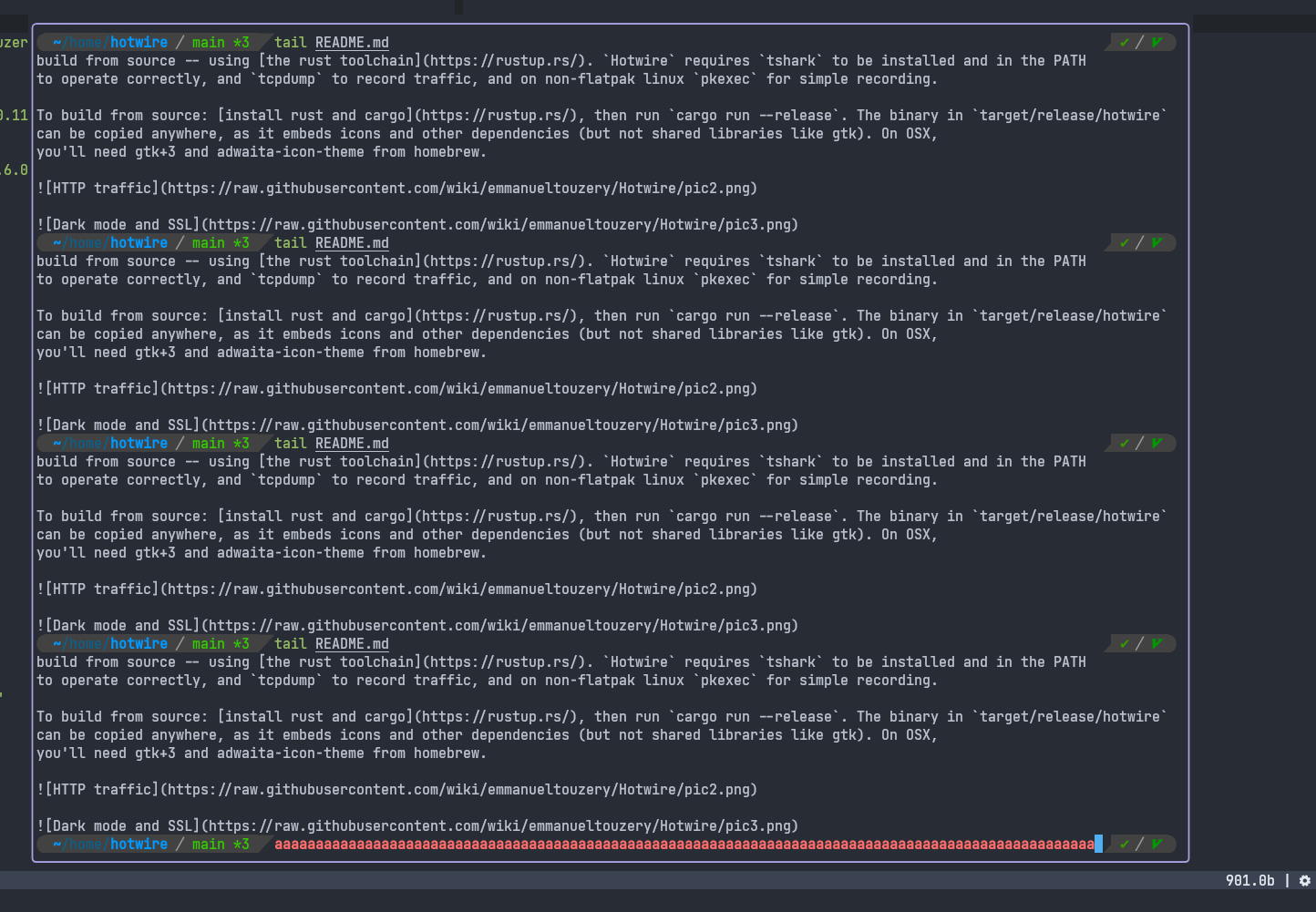The image size is (1316, 912).
Task: Click the V icon on the third command frame
Action: click(1157, 443)
